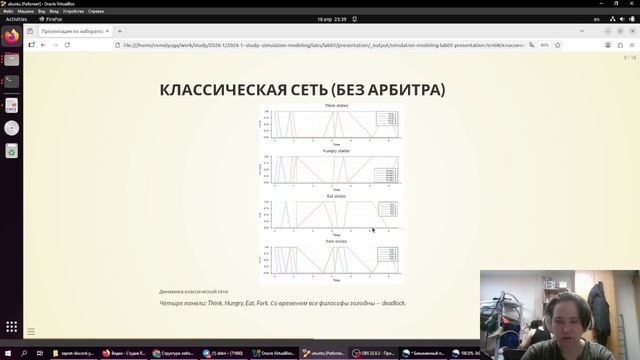Click the notification bell in GNOME bar
Image resolution: width=640 pixels, height=360 pixels.
click(355, 19)
